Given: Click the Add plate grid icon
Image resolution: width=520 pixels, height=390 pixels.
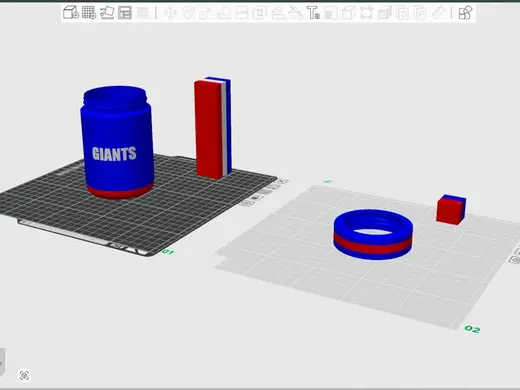Looking at the screenshot, I should pos(89,13).
